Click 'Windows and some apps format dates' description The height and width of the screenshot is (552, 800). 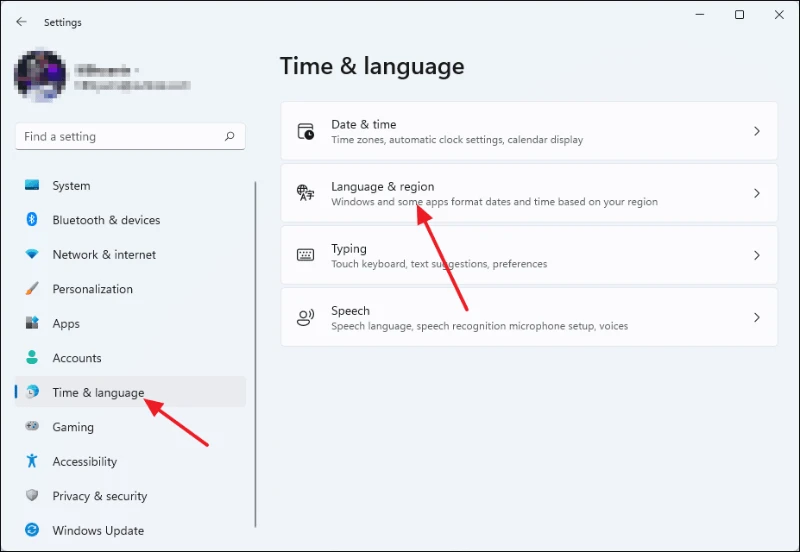(494, 202)
